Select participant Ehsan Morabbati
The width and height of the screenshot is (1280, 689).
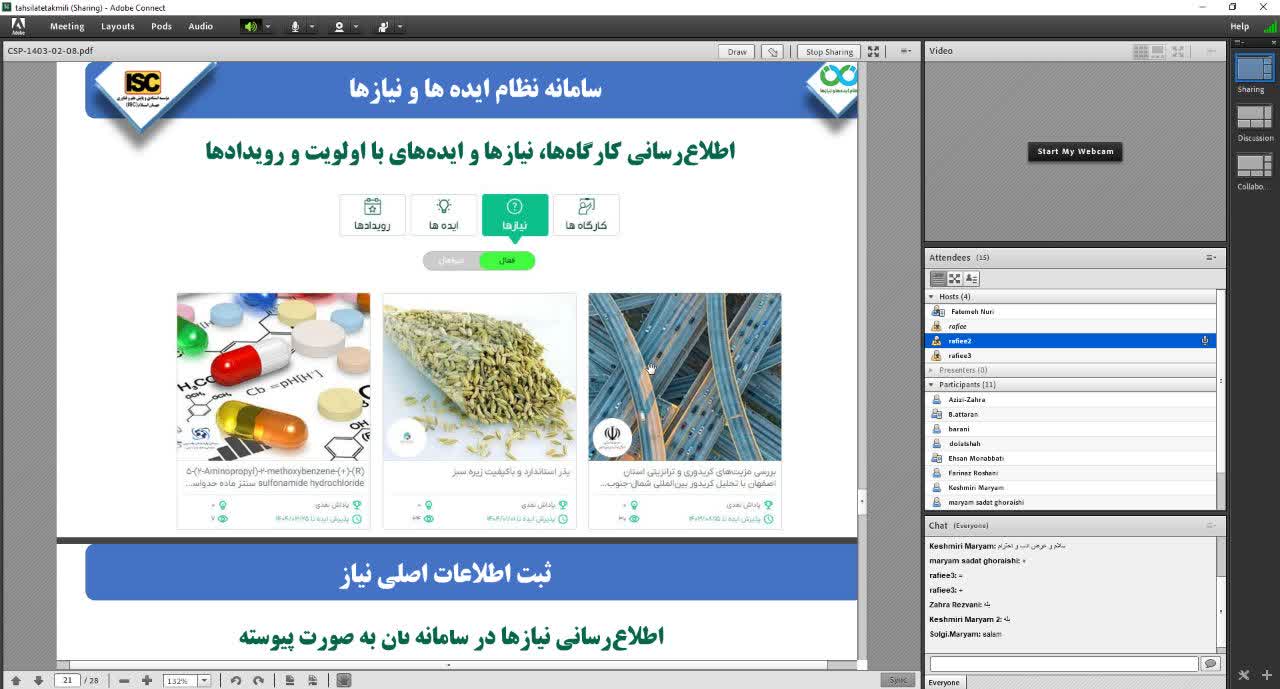click(1071, 458)
